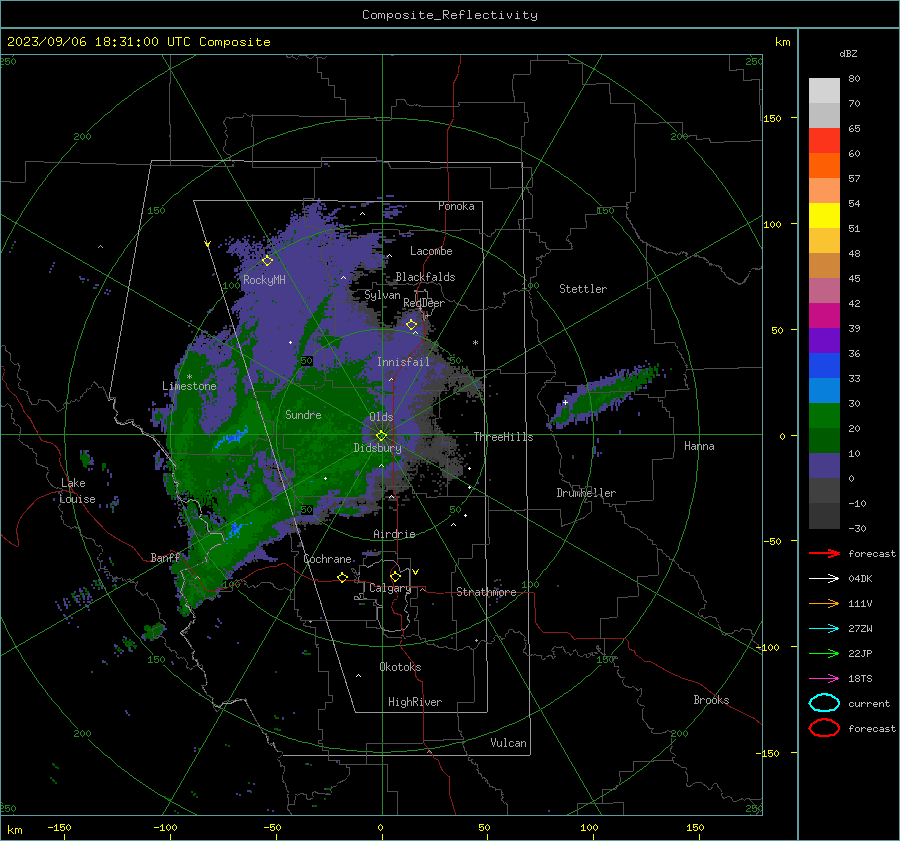Click the blue 30+ dBZ echo west of Sundre

pyautogui.click(x=234, y=437)
